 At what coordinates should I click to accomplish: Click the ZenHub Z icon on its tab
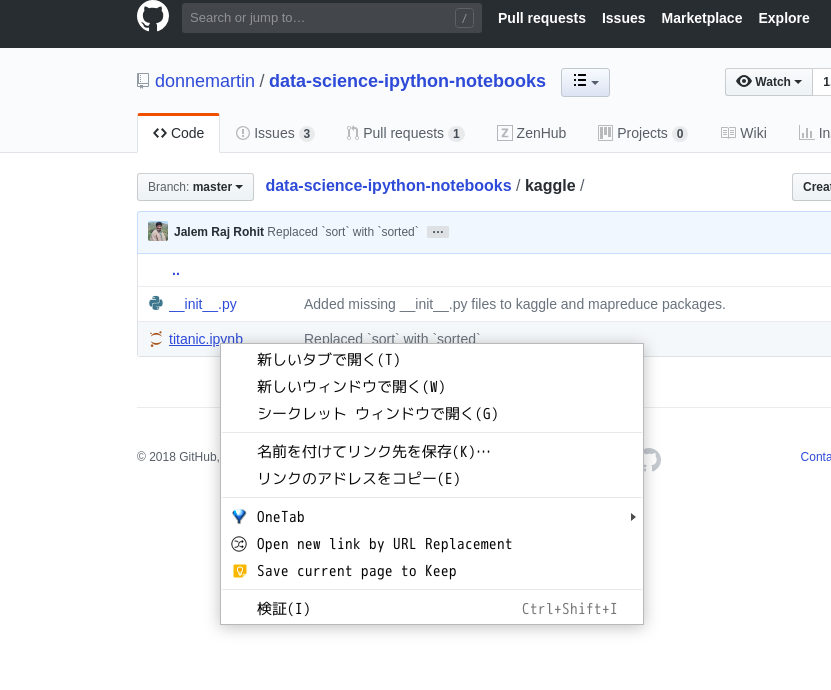click(505, 132)
